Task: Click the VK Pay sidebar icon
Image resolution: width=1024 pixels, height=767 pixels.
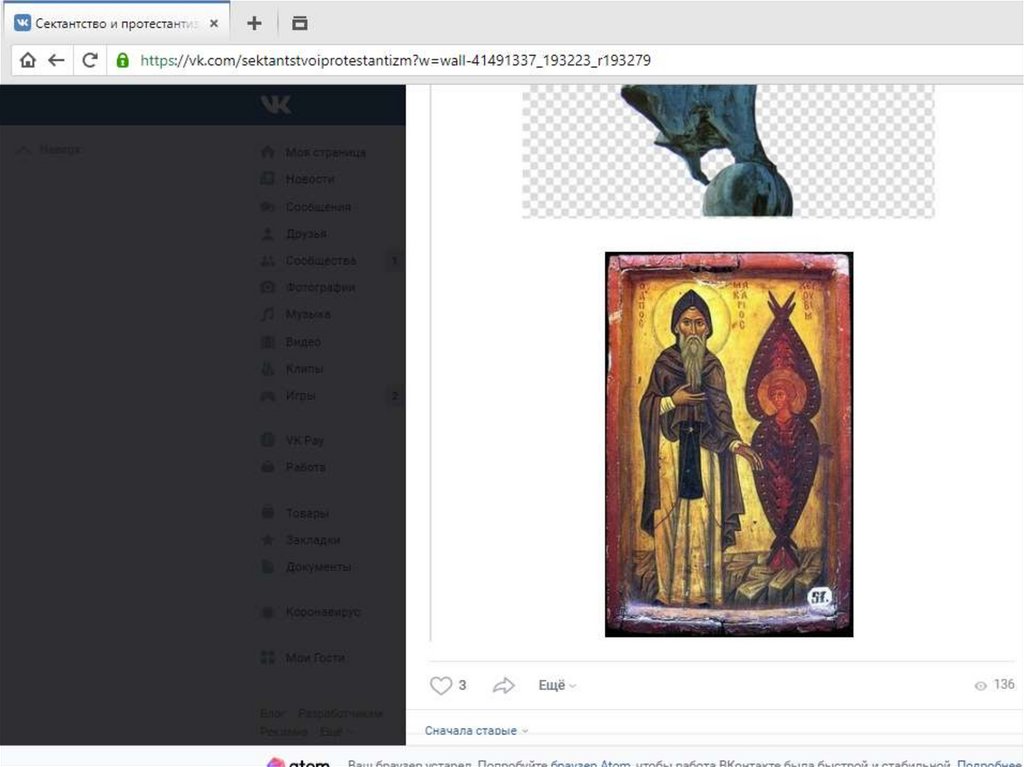Action: click(x=268, y=440)
